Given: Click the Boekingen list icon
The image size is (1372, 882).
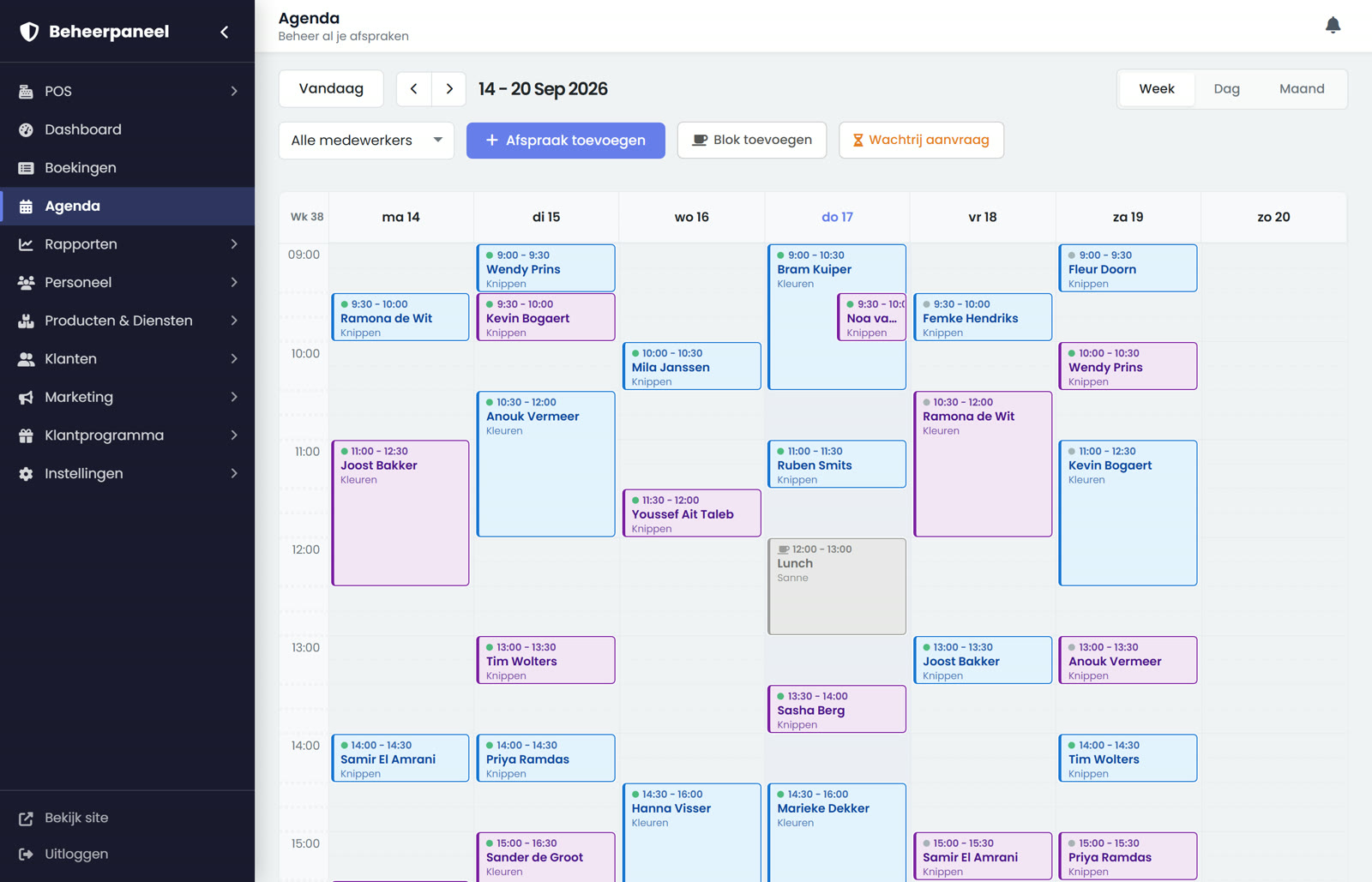Looking at the screenshot, I should [26, 168].
